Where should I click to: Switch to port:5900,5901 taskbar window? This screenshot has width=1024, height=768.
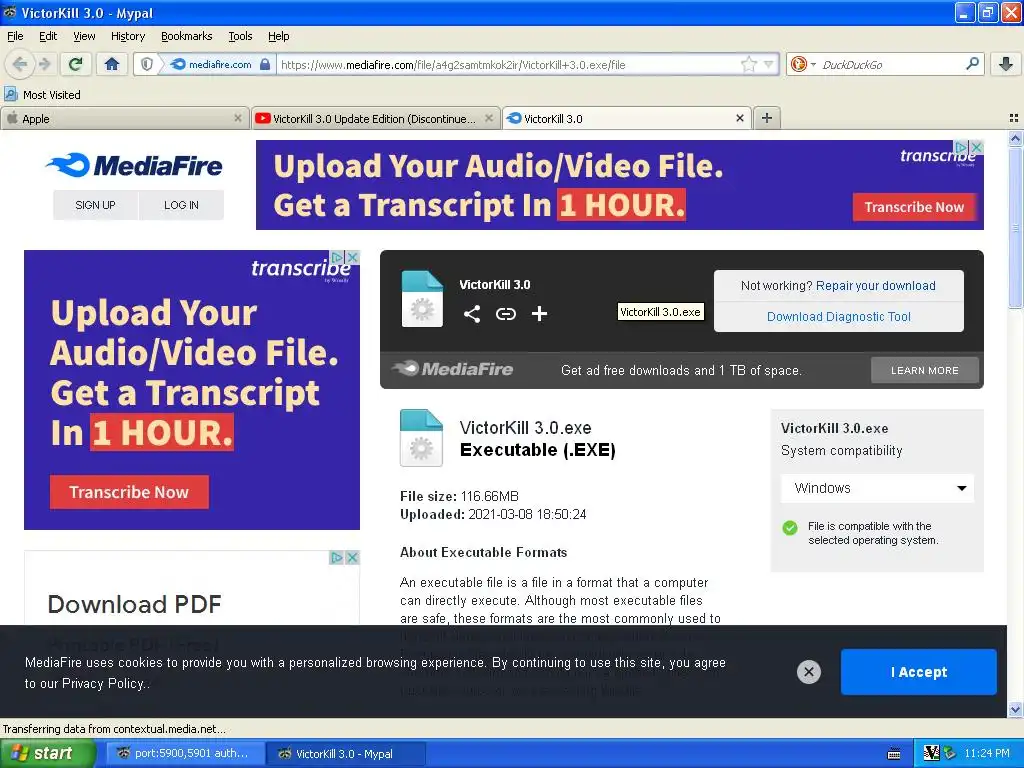click(x=185, y=753)
